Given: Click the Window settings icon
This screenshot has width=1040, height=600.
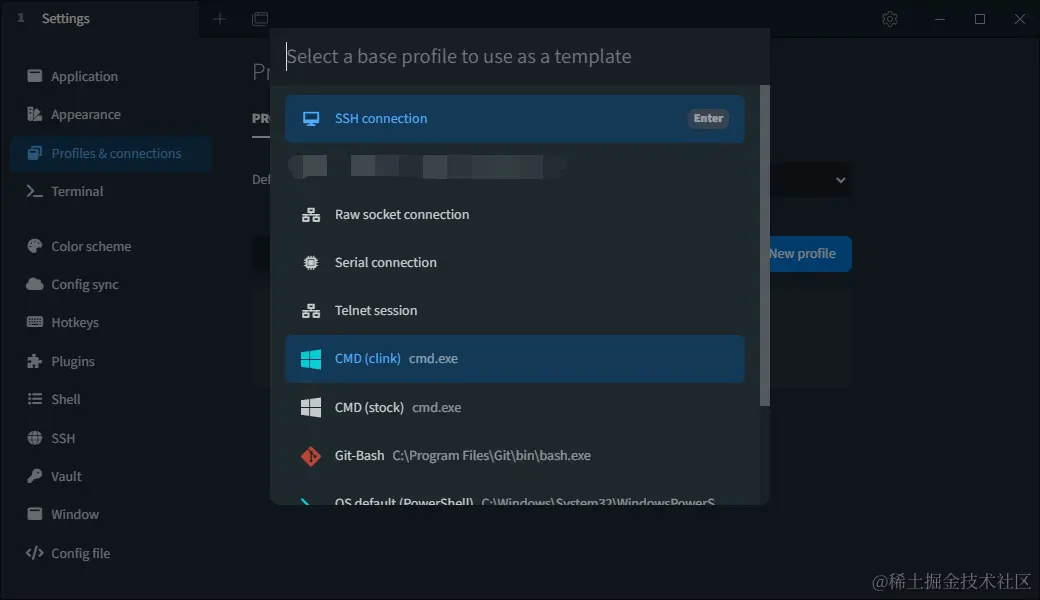Looking at the screenshot, I should (34, 514).
